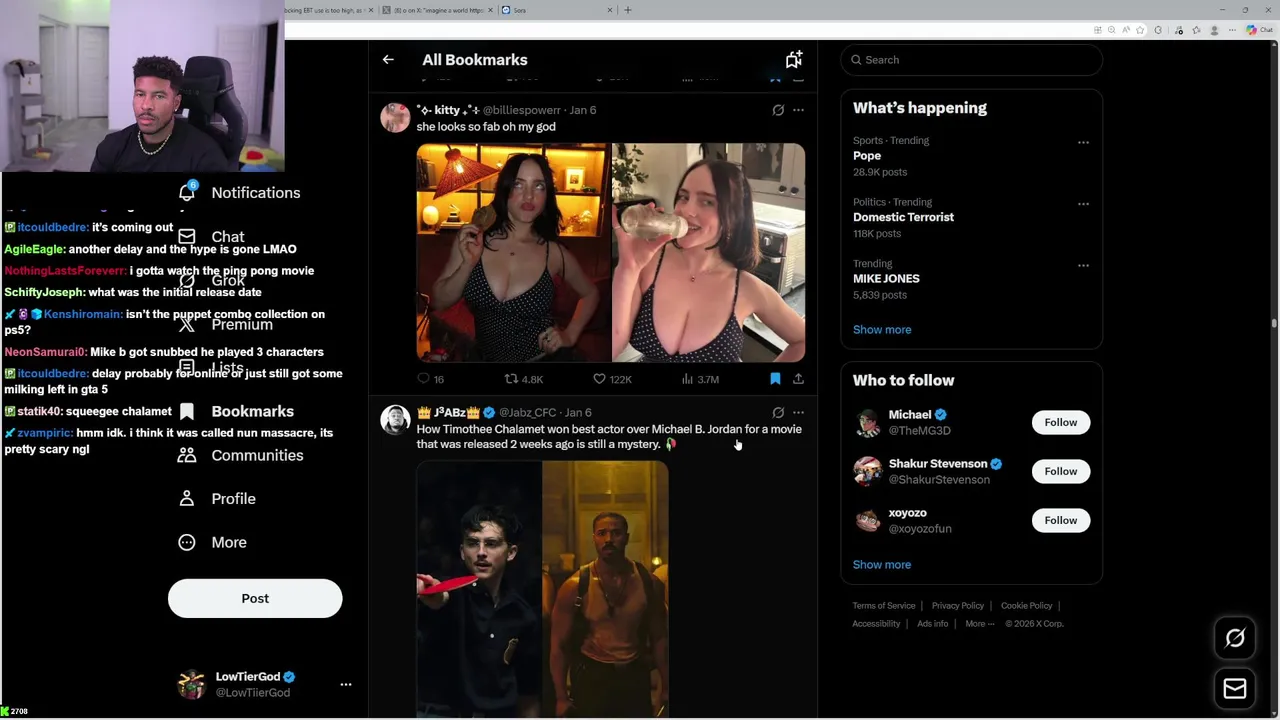Click the Grok explain icon on J3ABz's post
The image size is (1280, 720).
click(778, 412)
